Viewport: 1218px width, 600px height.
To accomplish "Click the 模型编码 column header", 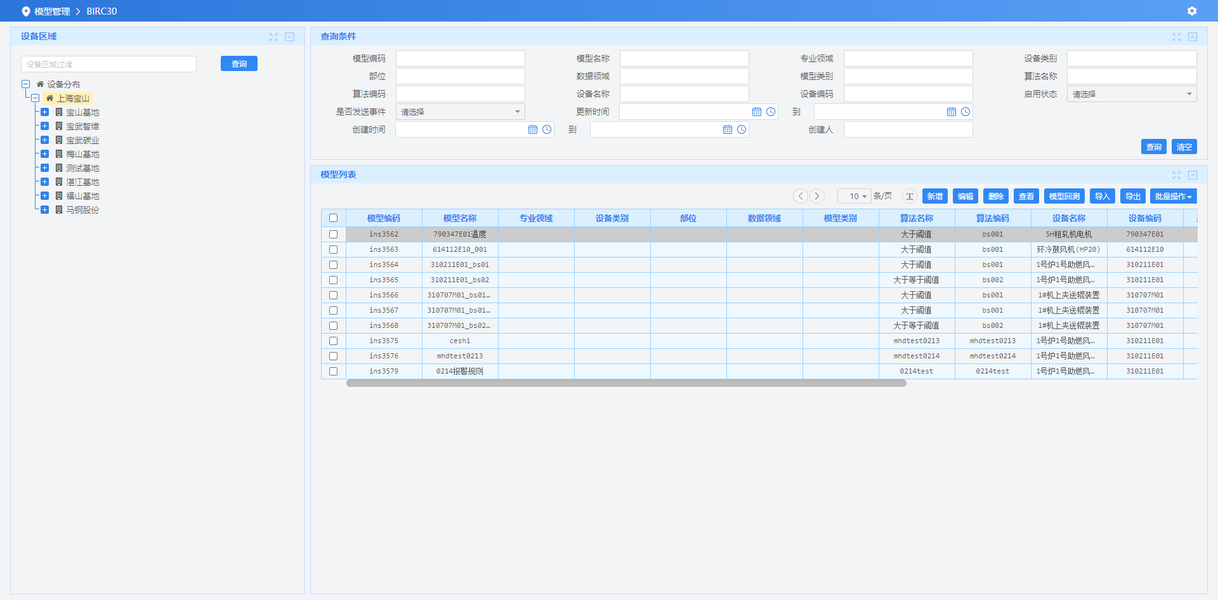I will 384,218.
